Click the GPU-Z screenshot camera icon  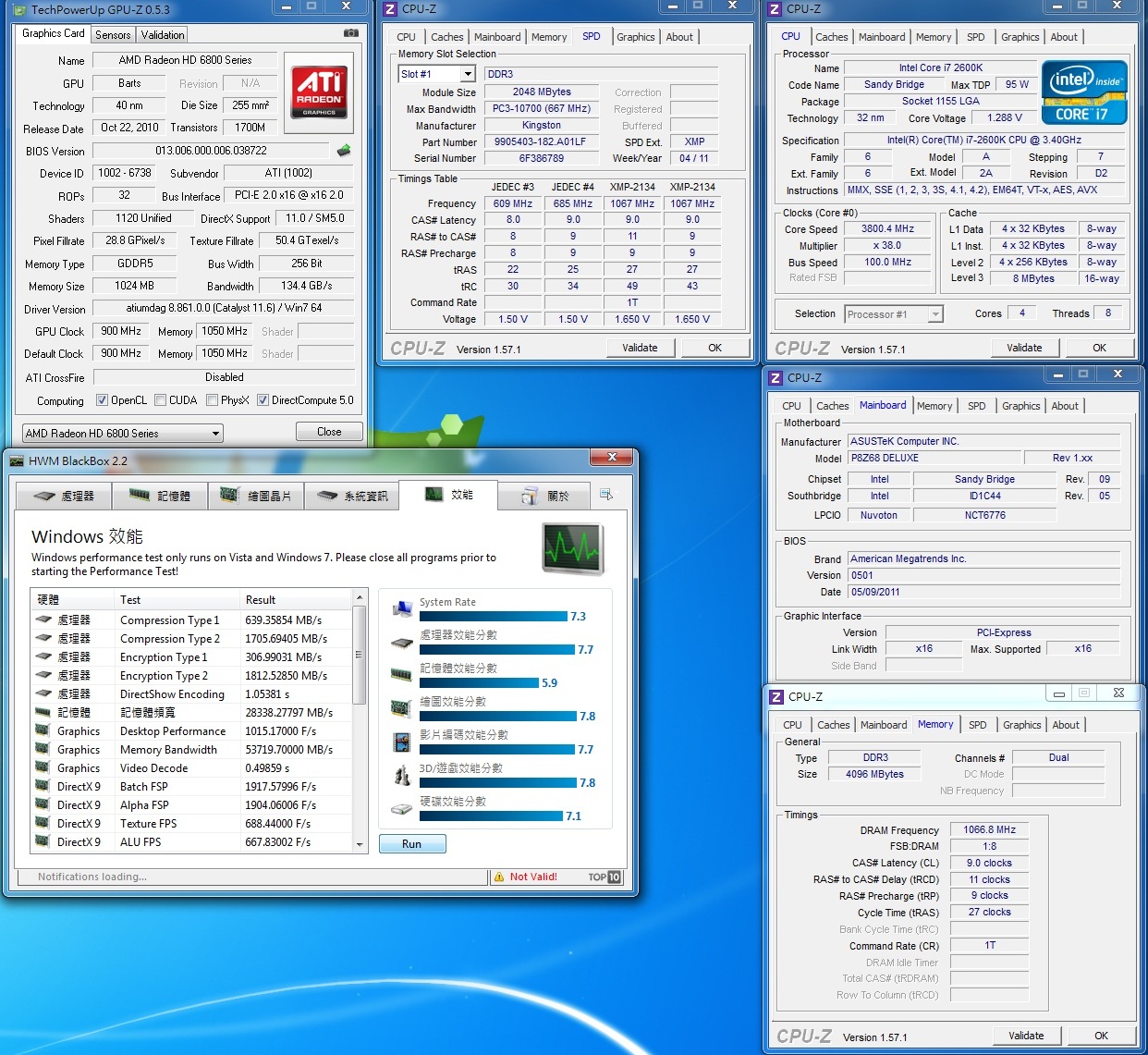[x=350, y=33]
